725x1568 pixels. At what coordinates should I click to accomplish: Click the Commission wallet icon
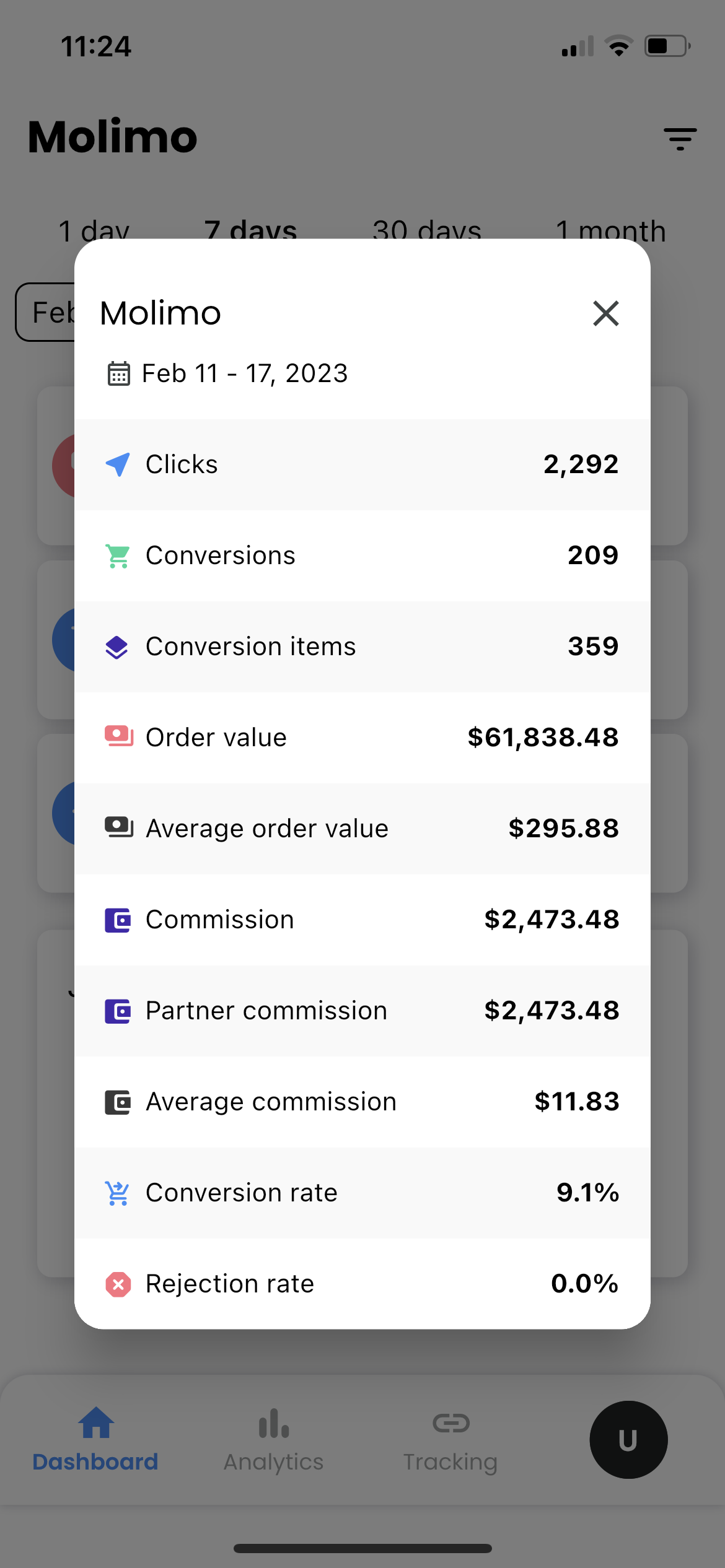click(x=118, y=920)
